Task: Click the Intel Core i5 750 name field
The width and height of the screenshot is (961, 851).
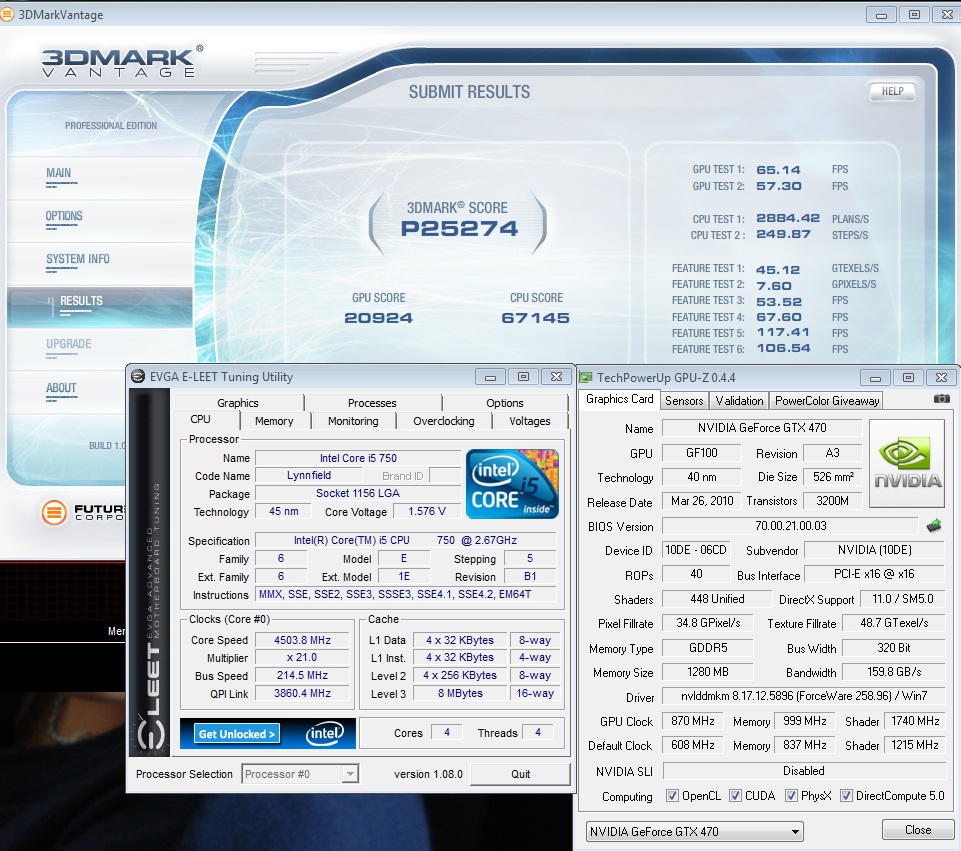Action: click(x=358, y=458)
